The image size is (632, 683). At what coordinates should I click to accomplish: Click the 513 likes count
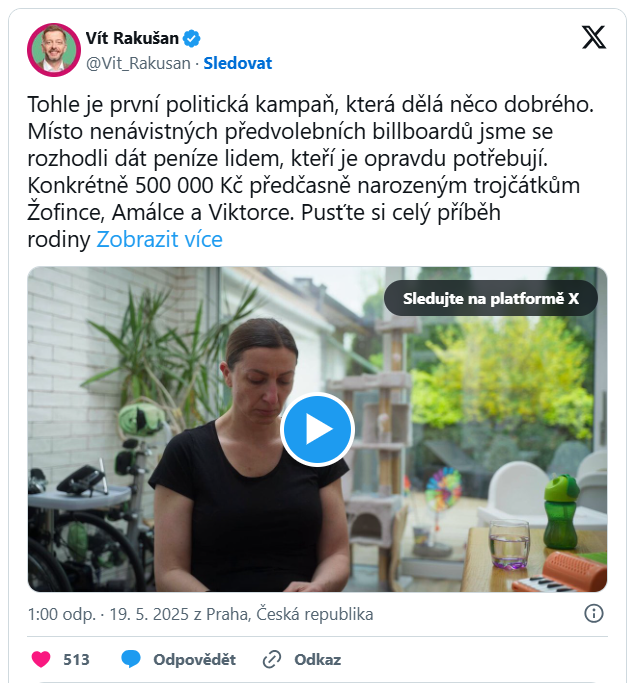coord(76,659)
